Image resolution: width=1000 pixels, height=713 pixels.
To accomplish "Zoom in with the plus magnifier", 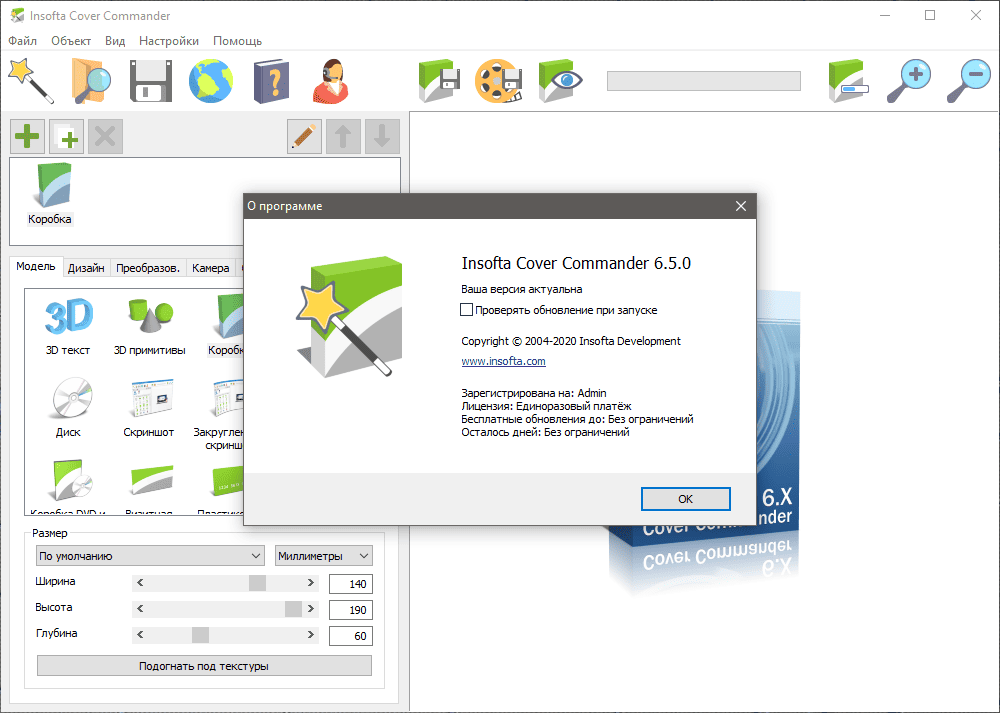I will [x=909, y=80].
